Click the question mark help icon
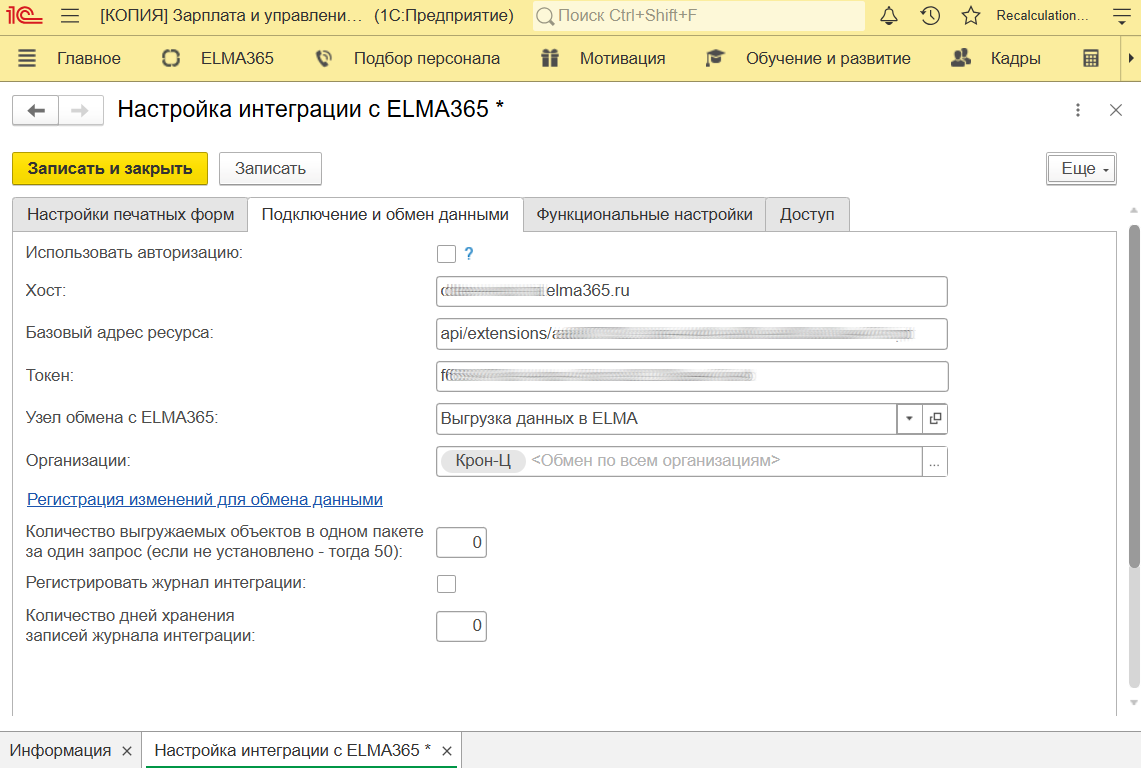This screenshot has height=768, width=1141. pyautogui.click(x=468, y=254)
